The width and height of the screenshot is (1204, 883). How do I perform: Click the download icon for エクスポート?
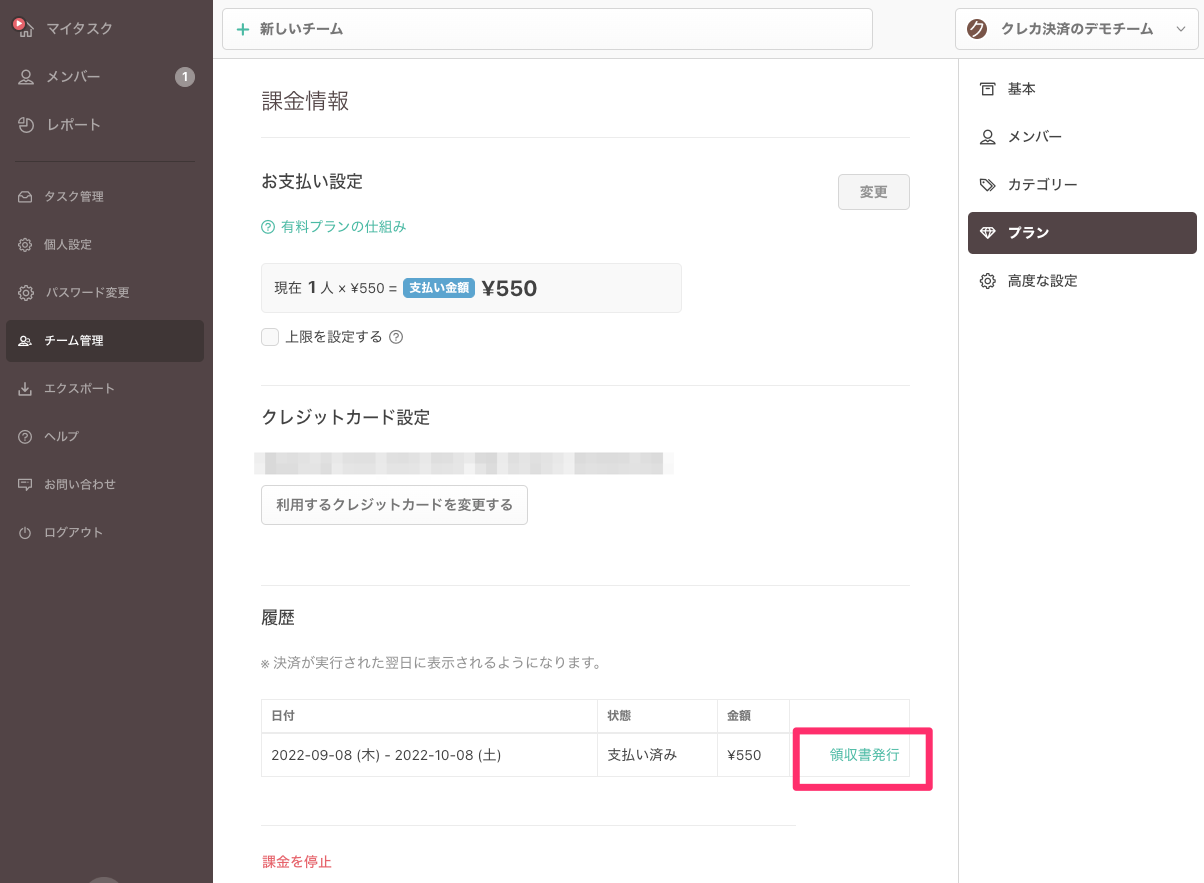pos(25,389)
